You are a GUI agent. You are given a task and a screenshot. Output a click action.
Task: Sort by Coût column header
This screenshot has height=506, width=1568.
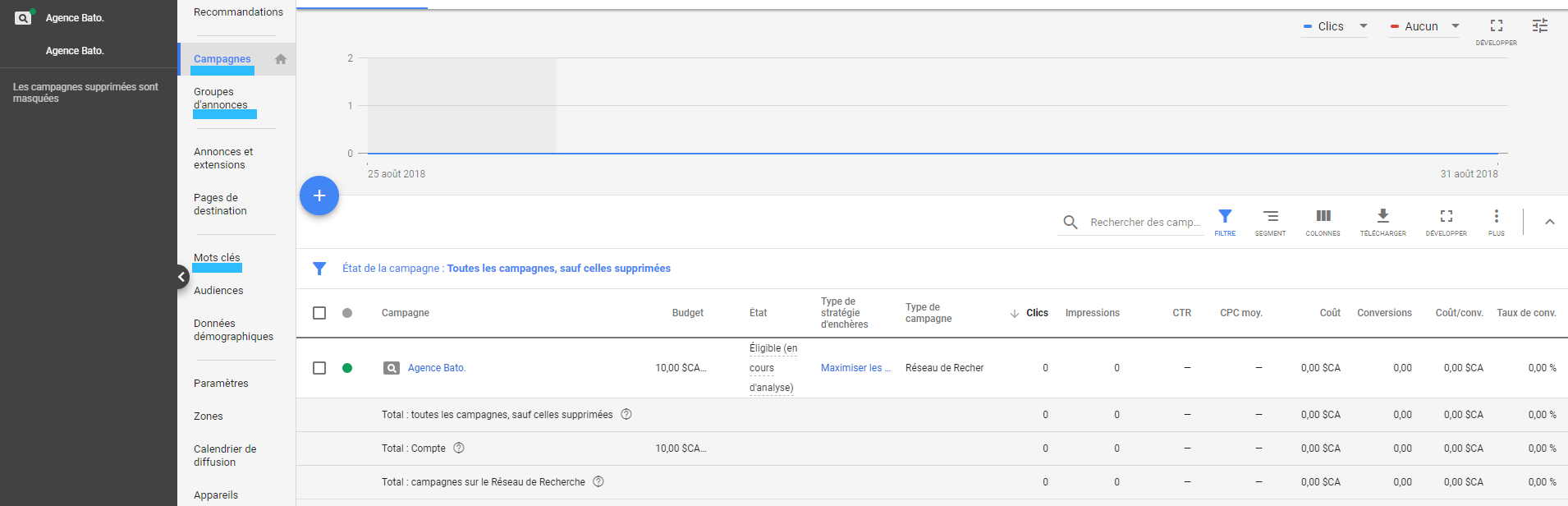[1330, 313]
